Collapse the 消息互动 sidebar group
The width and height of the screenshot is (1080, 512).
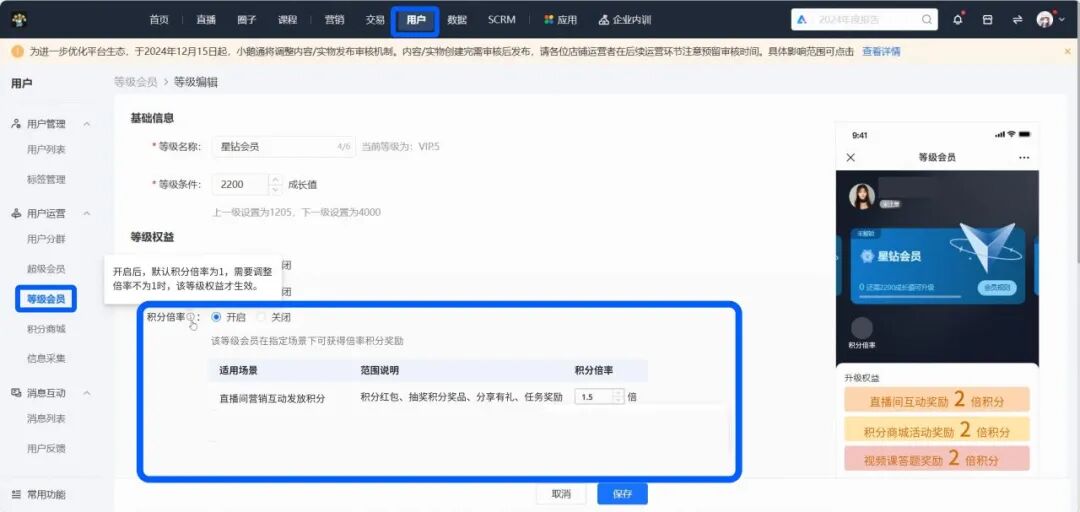pyautogui.click(x=87, y=393)
